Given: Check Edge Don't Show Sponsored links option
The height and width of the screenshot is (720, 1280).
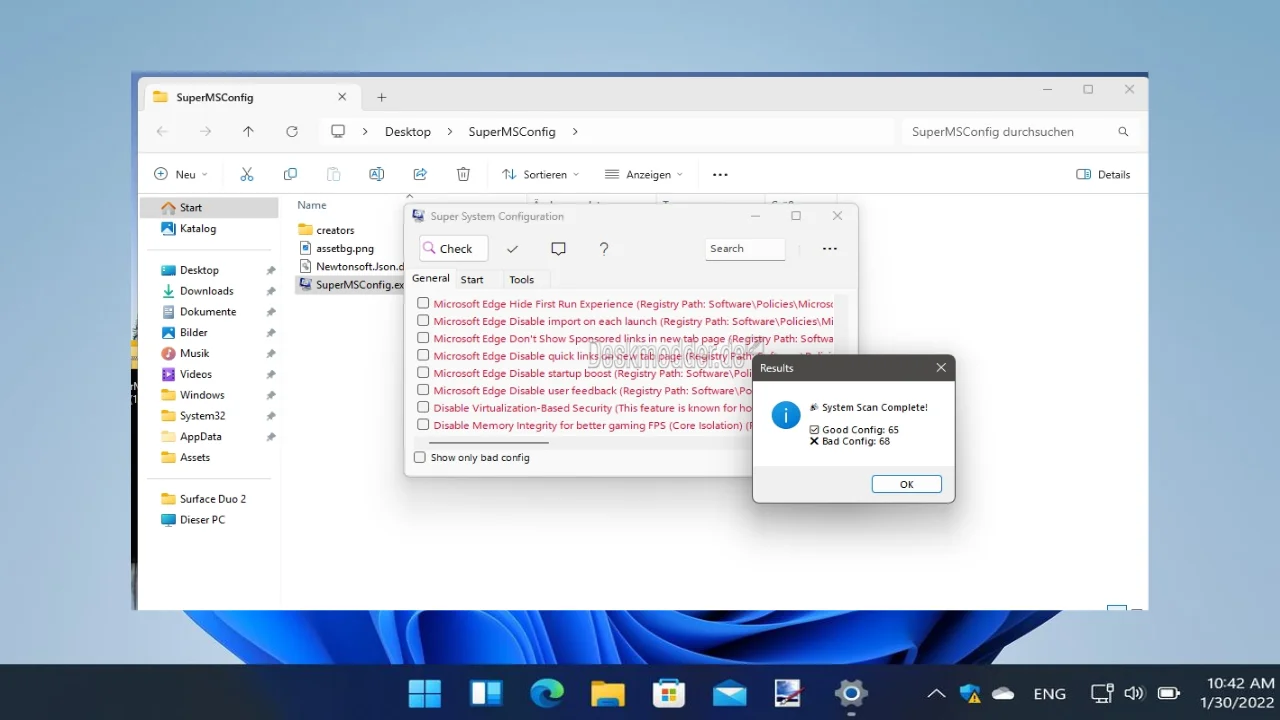Looking at the screenshot, I should pos(423,338).
